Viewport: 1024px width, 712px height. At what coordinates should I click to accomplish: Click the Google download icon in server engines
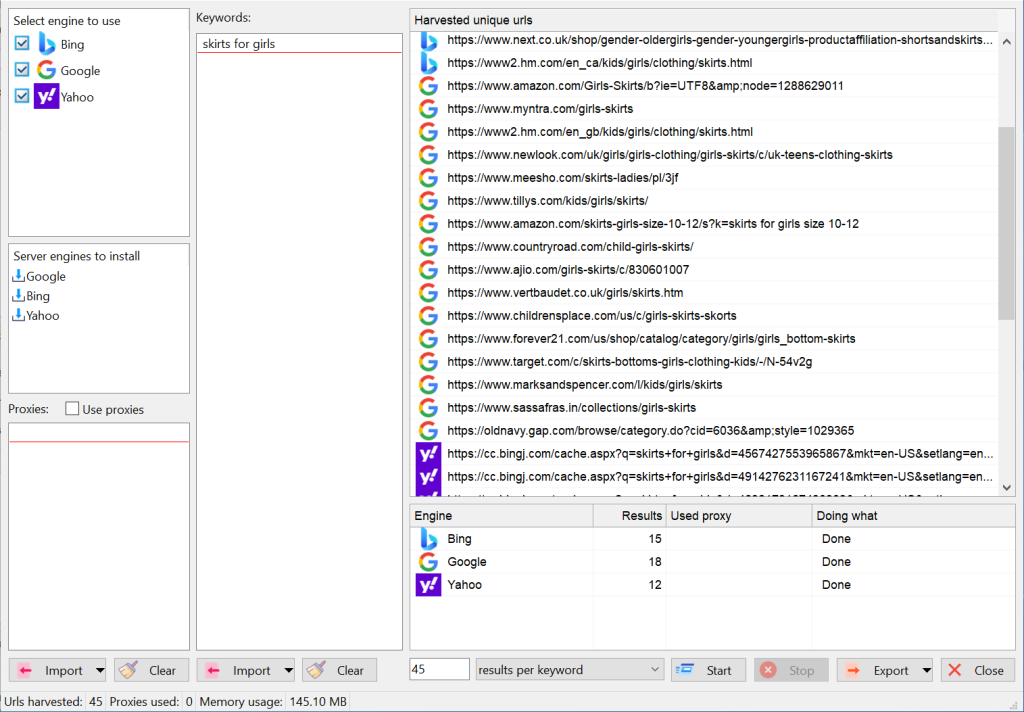pos(18,277)
